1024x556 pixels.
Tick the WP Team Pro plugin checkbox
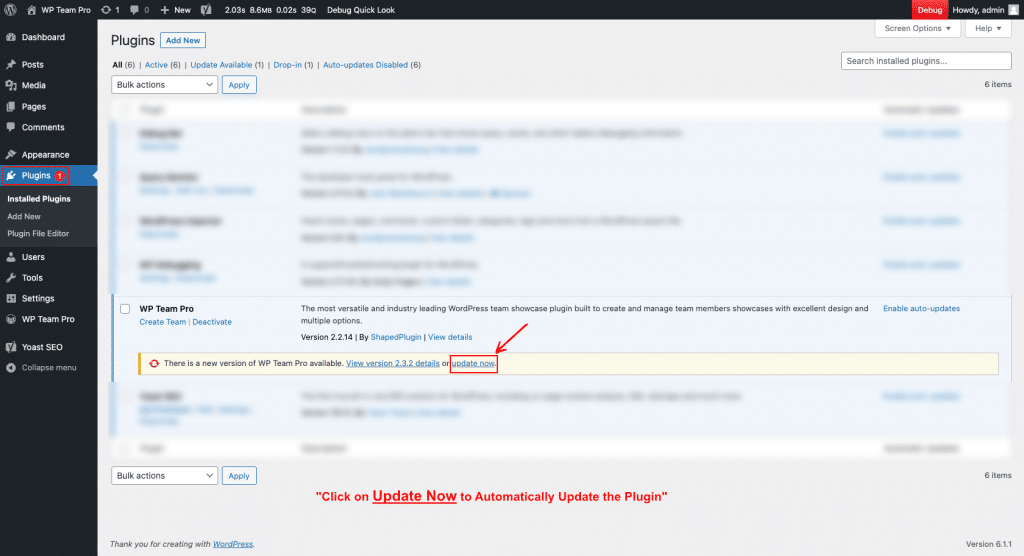[125, 309]
